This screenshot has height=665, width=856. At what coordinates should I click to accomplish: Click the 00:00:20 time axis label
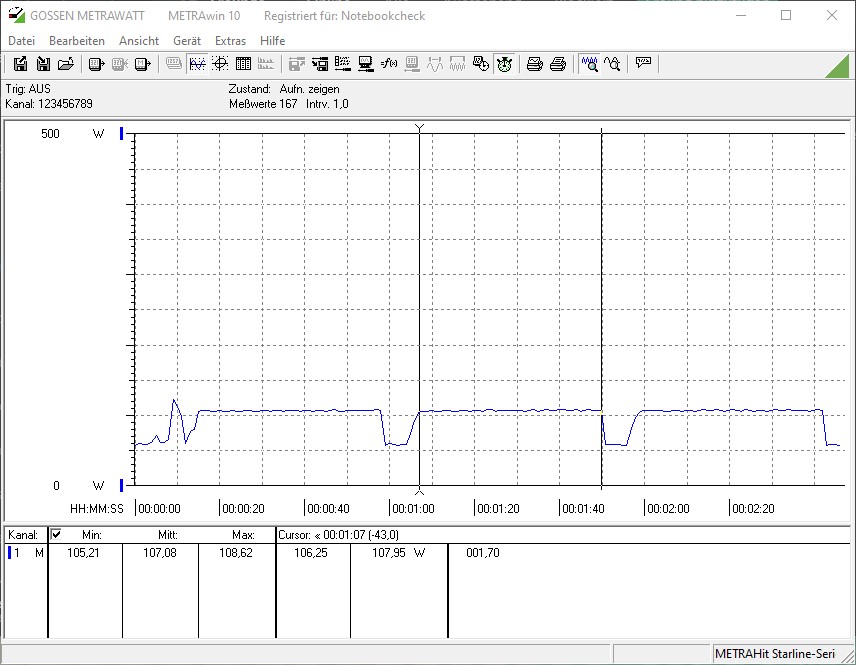[x=243, y=509]
